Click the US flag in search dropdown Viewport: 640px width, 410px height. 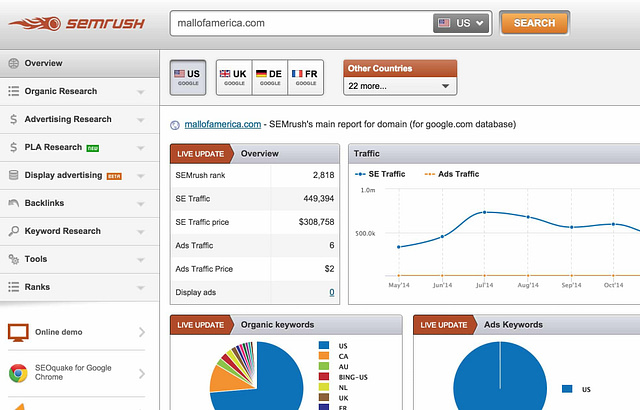click(444, 23)
